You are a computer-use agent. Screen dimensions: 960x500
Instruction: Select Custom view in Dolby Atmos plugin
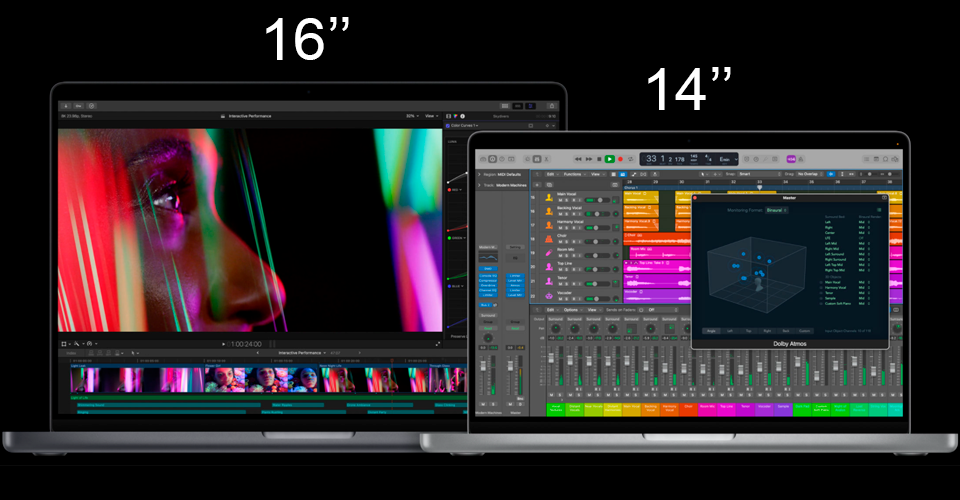pyautogui.click(x=804, y=330)
